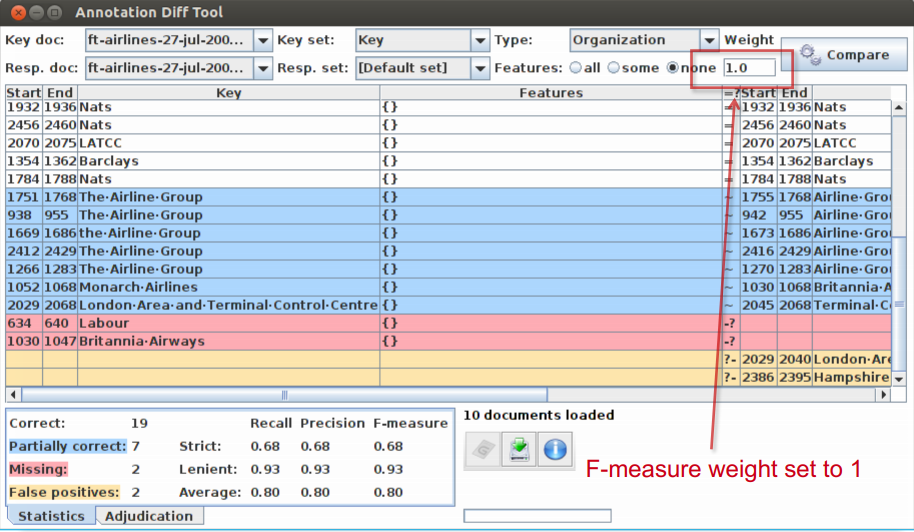Click the export to HTML icon
This screenshot has width=914, height=532.
(519, 449)
